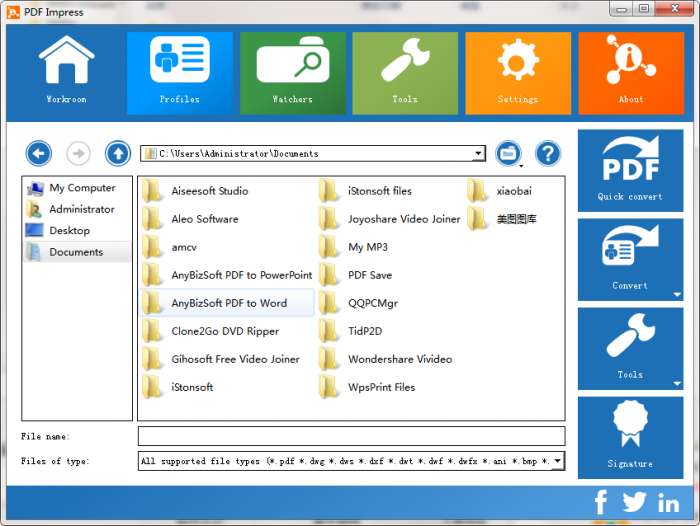Expand the path address dropdown
Screen dimensions: 700x526
tap(478, 154)
